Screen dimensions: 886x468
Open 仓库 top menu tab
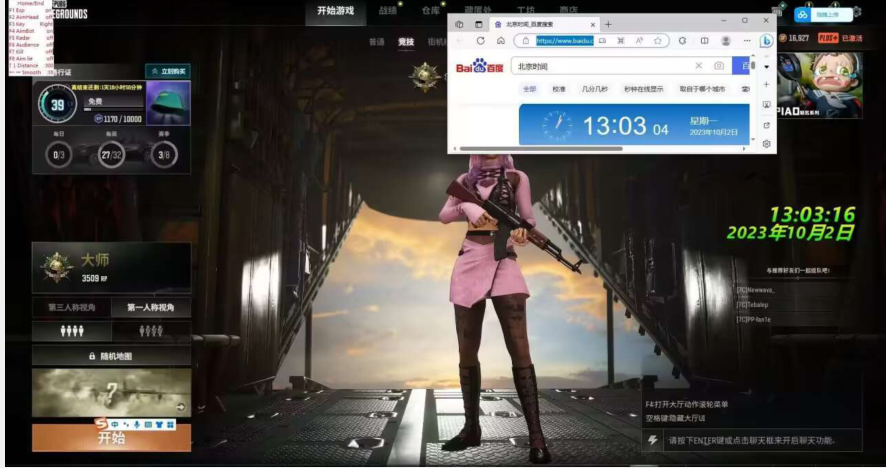431,11
